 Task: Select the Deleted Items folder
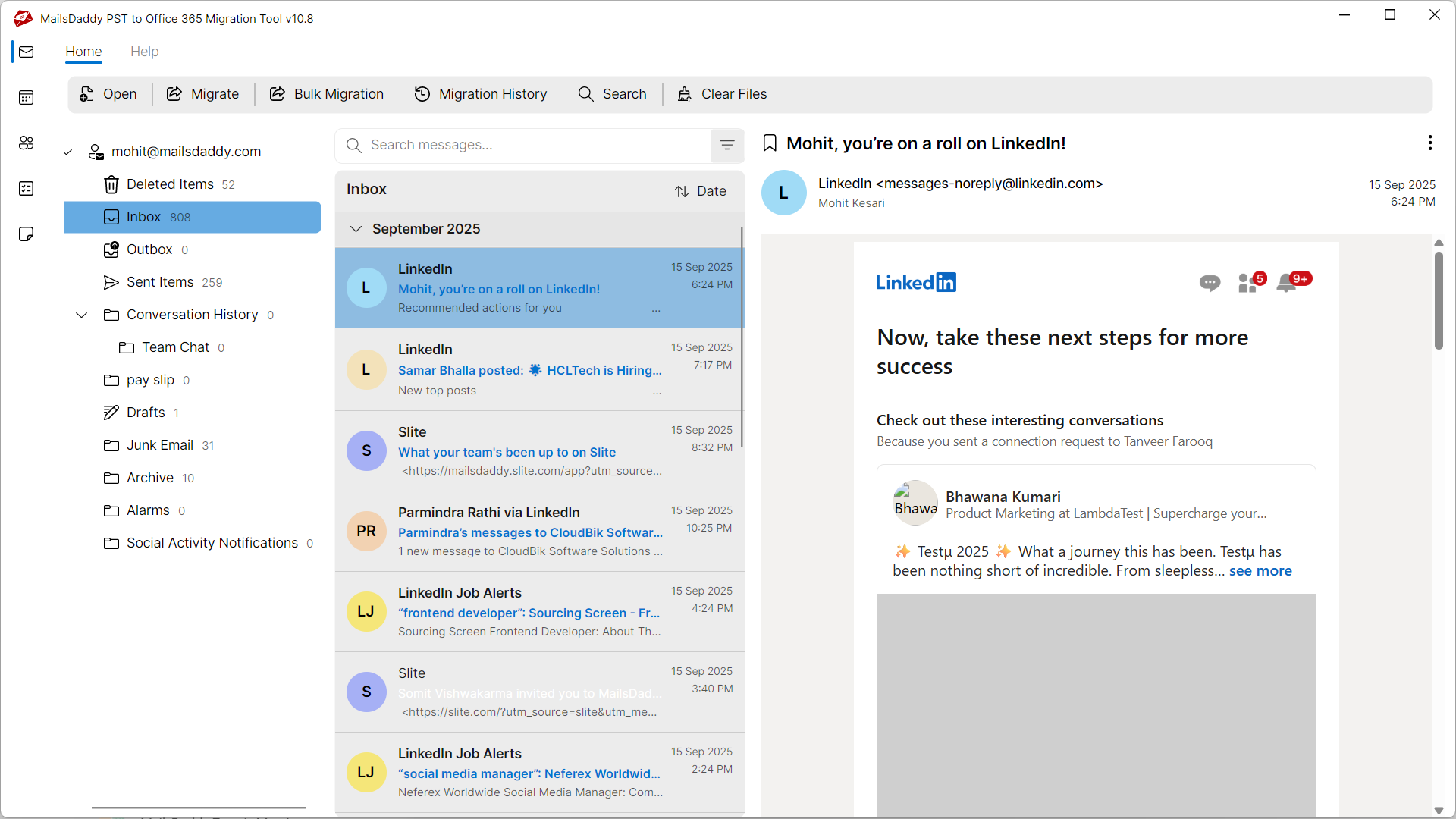pyautogui.click(x=192, y=184)
